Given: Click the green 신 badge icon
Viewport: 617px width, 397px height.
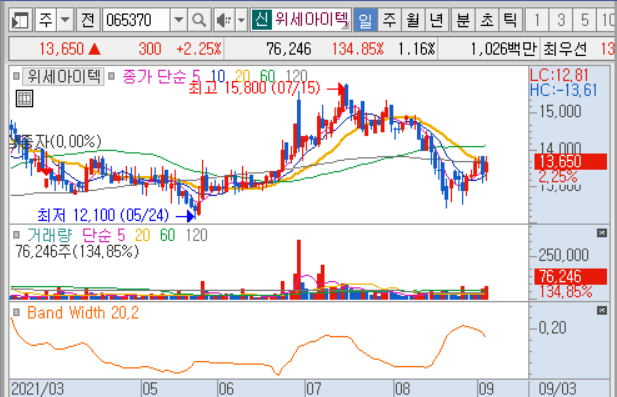Looking at the screenshot, I should (261, 19).
